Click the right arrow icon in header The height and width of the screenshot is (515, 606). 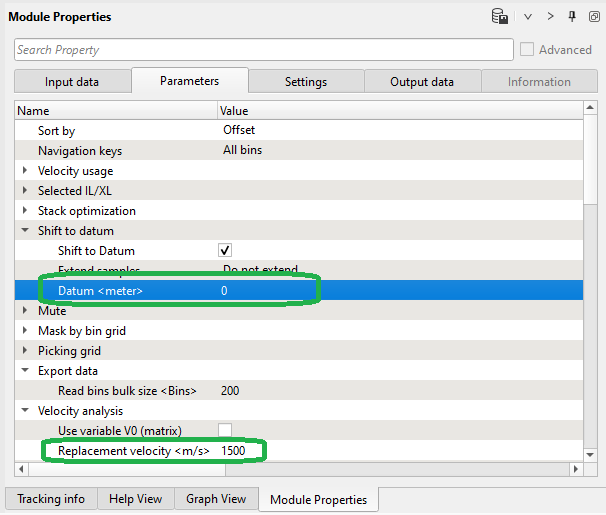click(x=550, y=16)
